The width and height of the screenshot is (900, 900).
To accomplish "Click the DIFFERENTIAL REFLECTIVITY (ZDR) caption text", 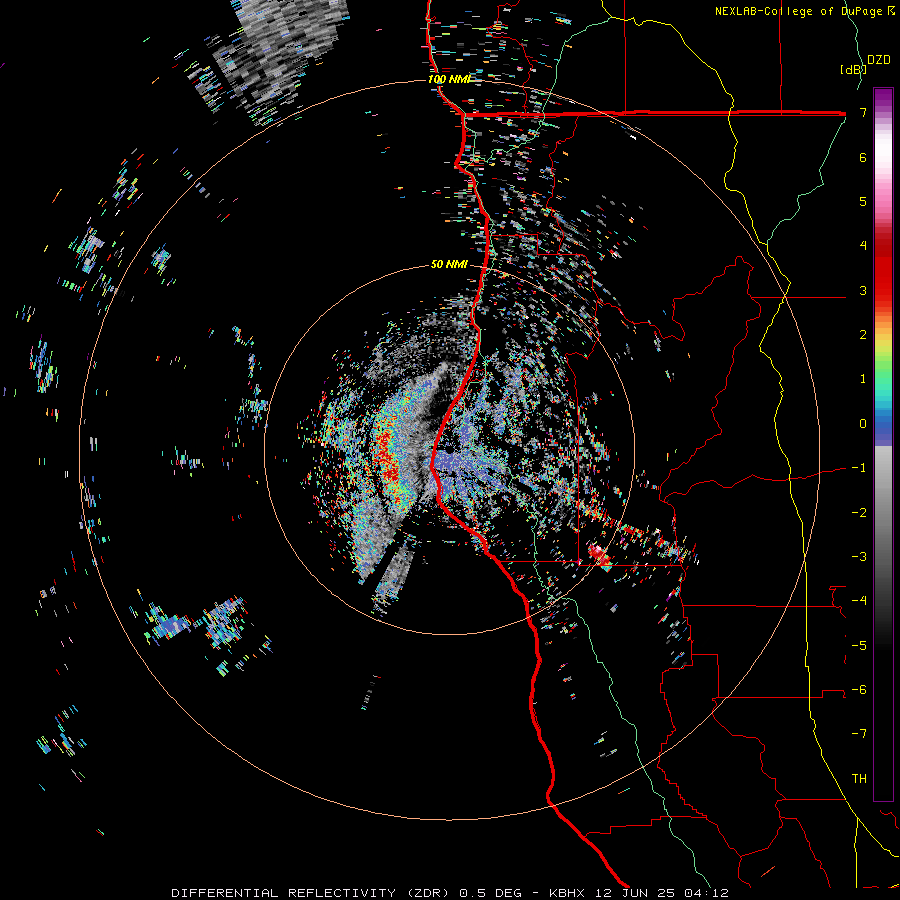I will coord(311,893).
